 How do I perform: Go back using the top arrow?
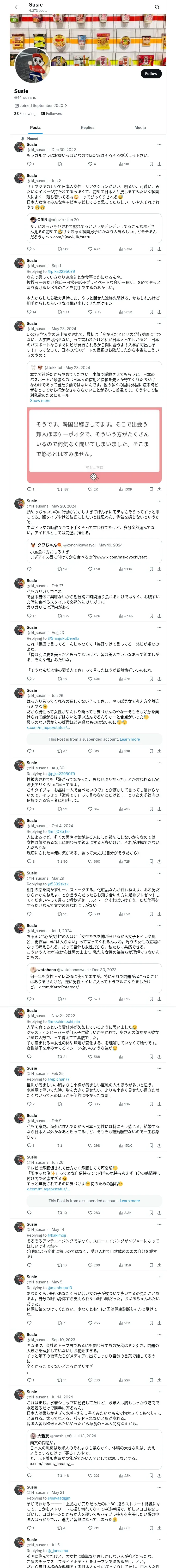[x=17, y=7]
